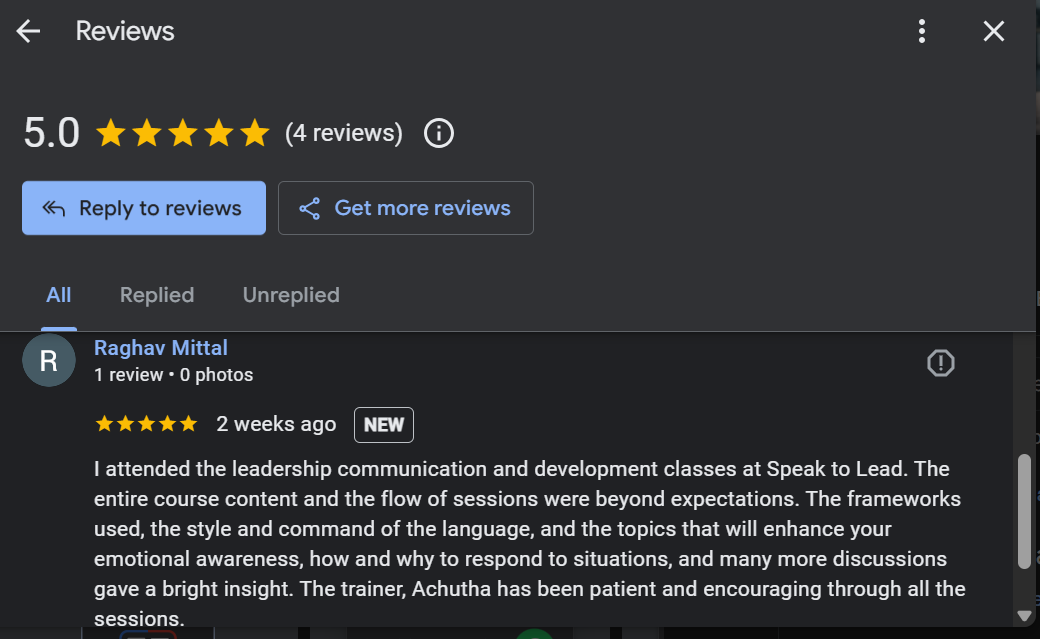Open the three-dot more options menu
Screen dimensions: 1040x639
pyautogui.click(x=922, y=31)
